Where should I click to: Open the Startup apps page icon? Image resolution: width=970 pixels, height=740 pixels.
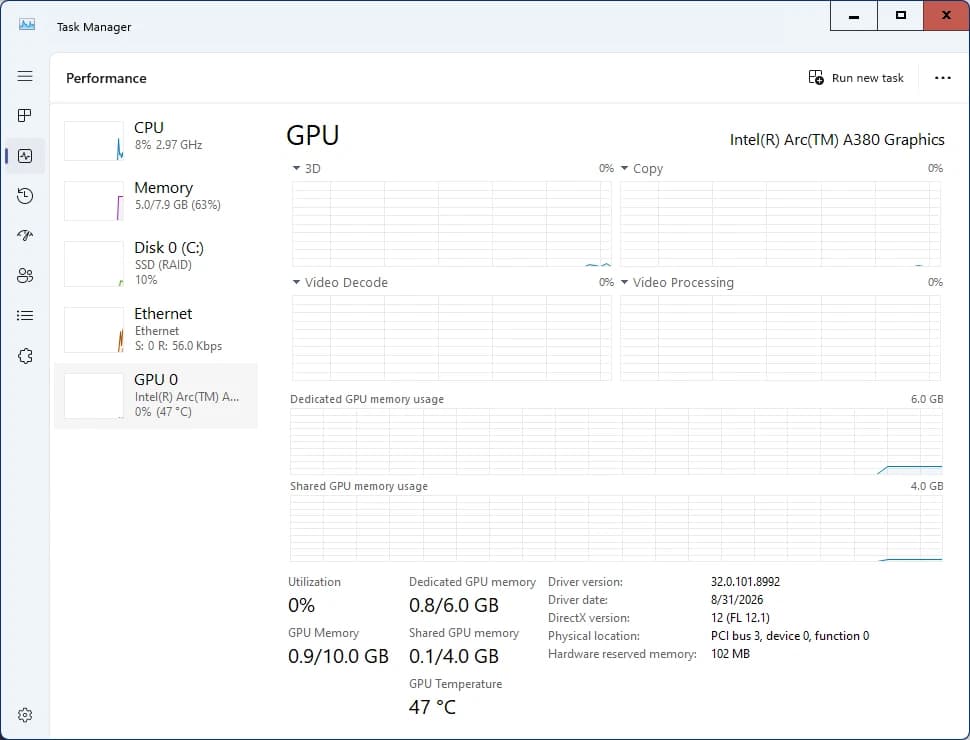[x=25, y=236]
